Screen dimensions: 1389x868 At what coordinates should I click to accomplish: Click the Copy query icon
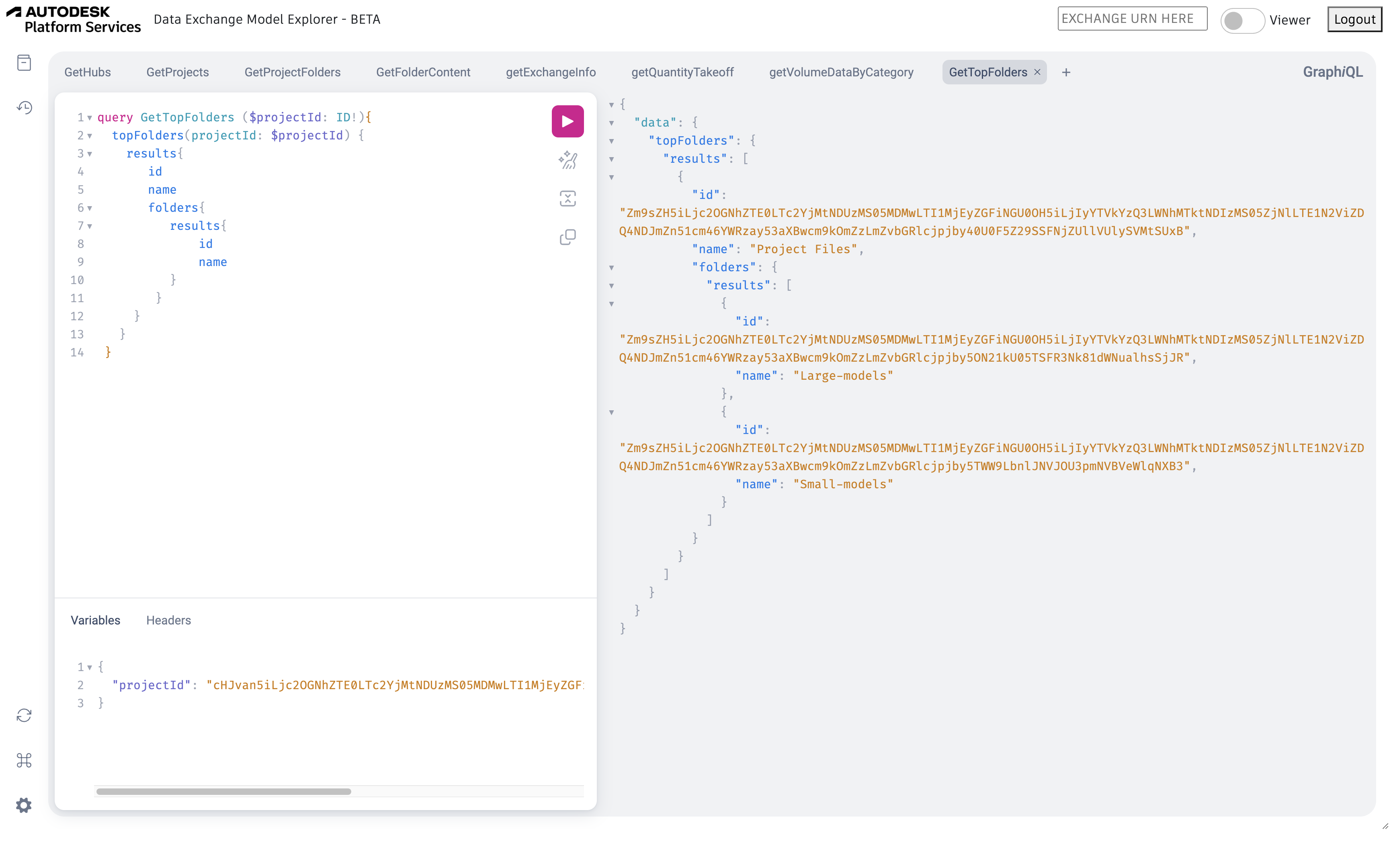(567, 237)
